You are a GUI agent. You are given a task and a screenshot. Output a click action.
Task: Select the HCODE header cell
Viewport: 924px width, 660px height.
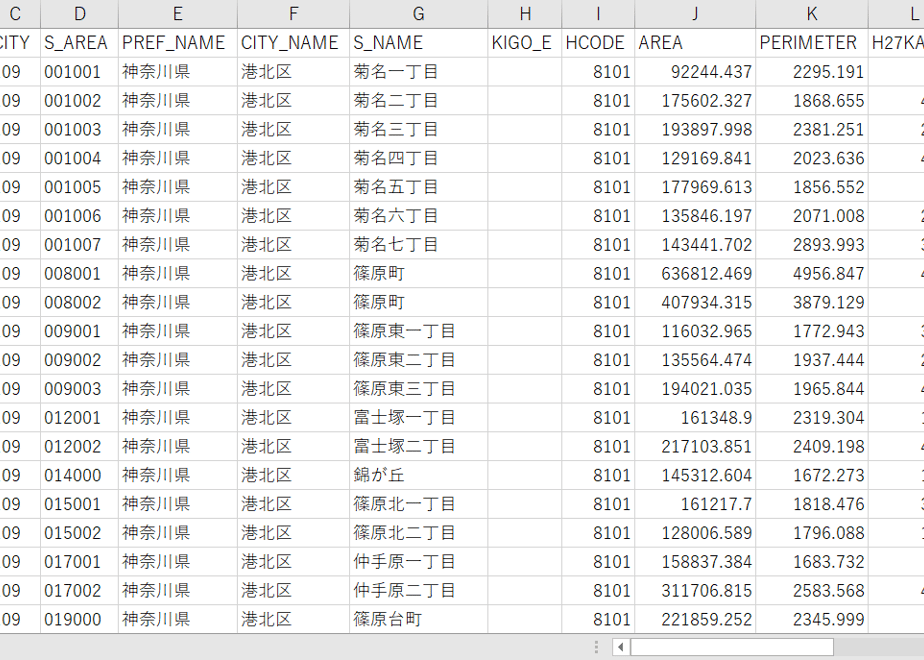click(598, 43)
